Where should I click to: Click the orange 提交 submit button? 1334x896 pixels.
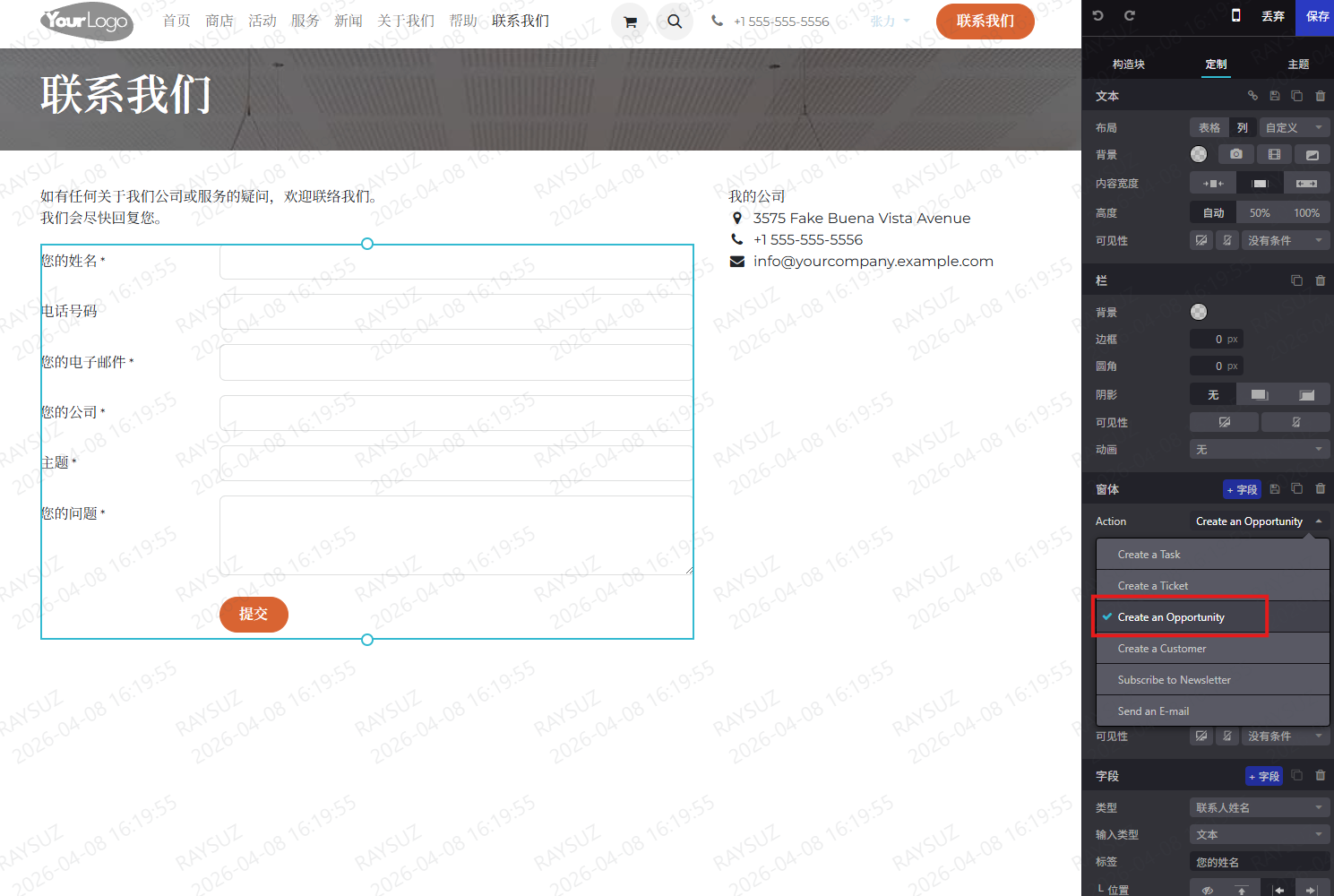click(x=254, y=615)
